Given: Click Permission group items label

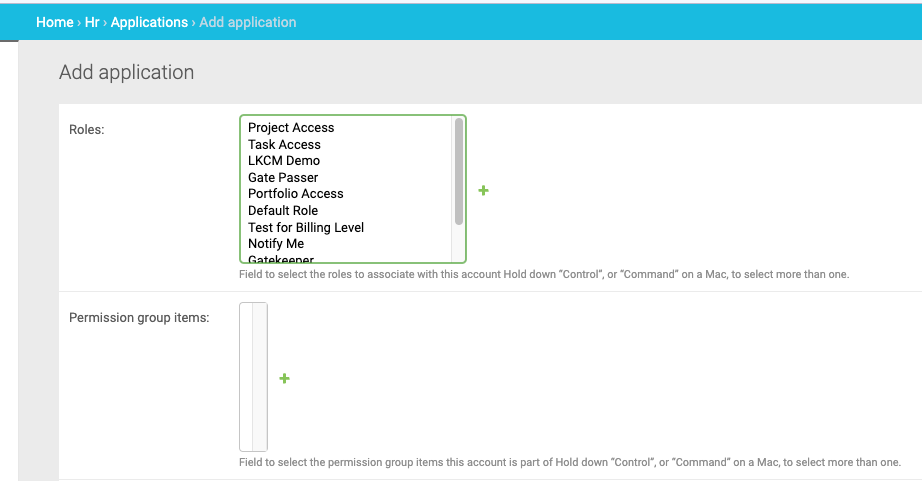Looking at the screenshot, I should coord(139,318).
